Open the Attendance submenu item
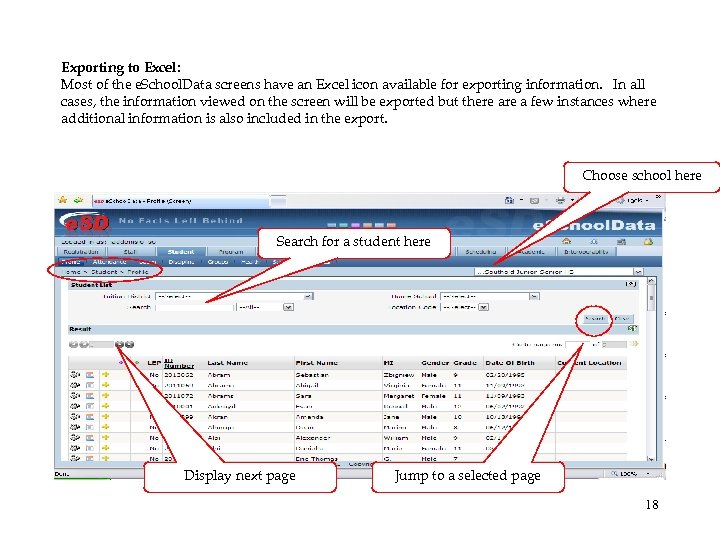 pyautogui.click(x=109, y=262)
